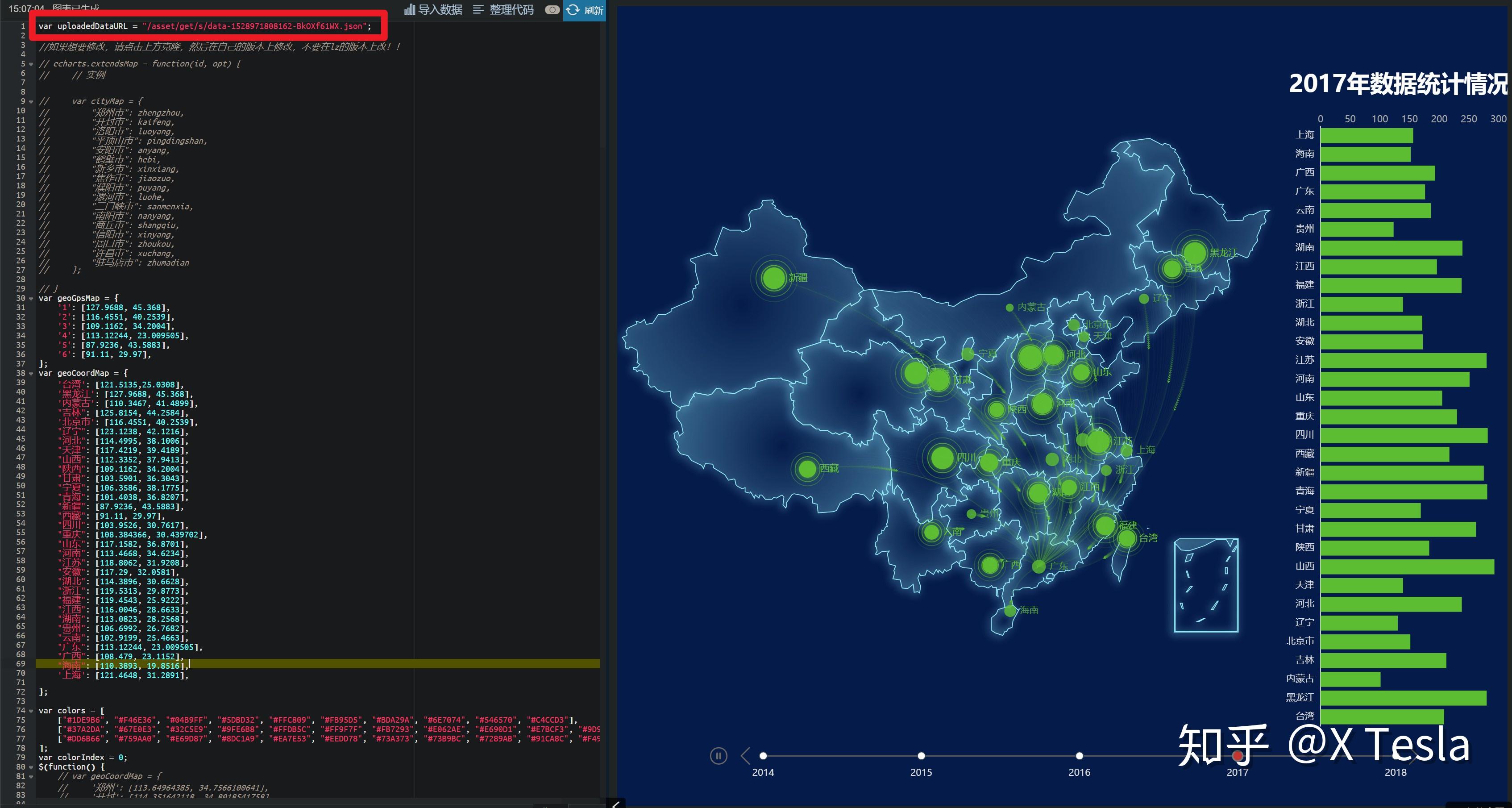
Task: Click the blue 刷新 refresh button
Action: pos(584,10)
